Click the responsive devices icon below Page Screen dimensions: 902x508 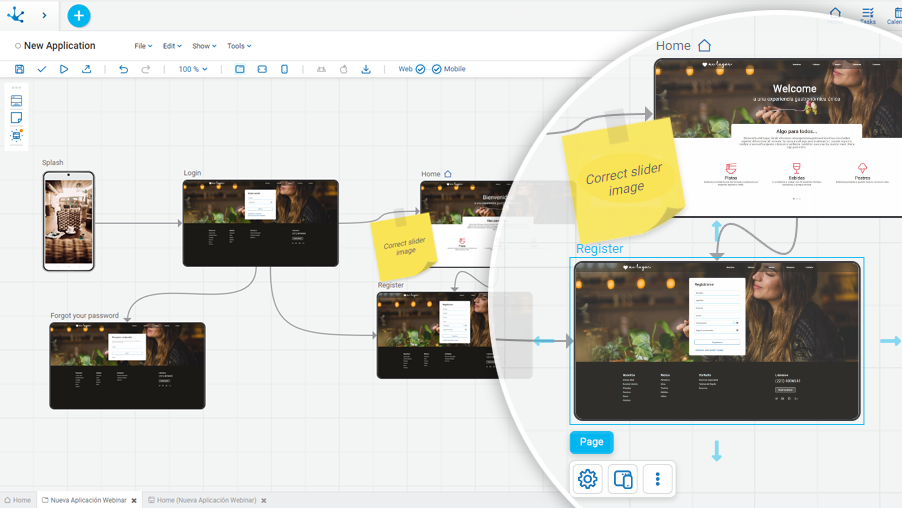tap(623, 479)
